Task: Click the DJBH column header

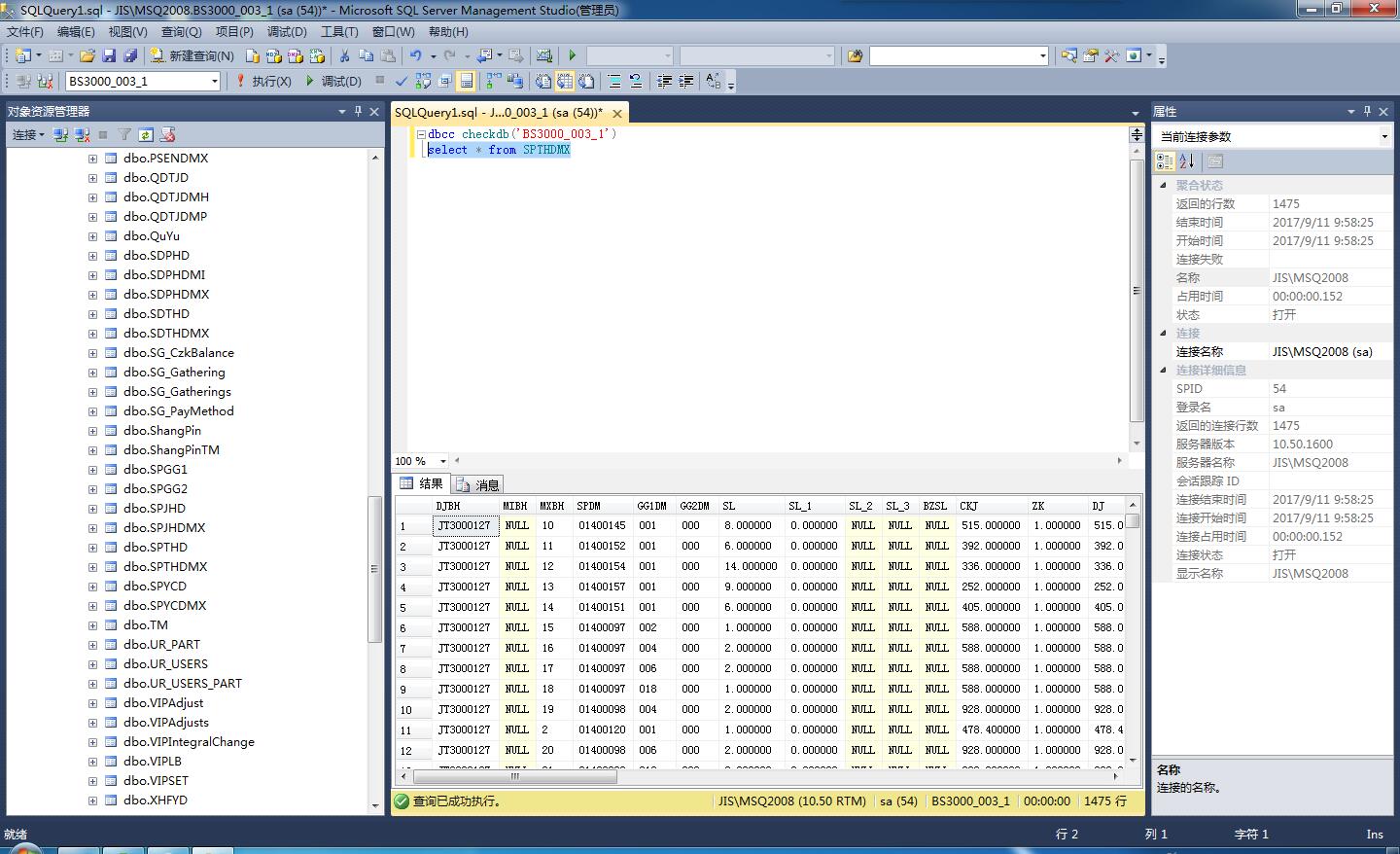Action: (x=465, y=506)
